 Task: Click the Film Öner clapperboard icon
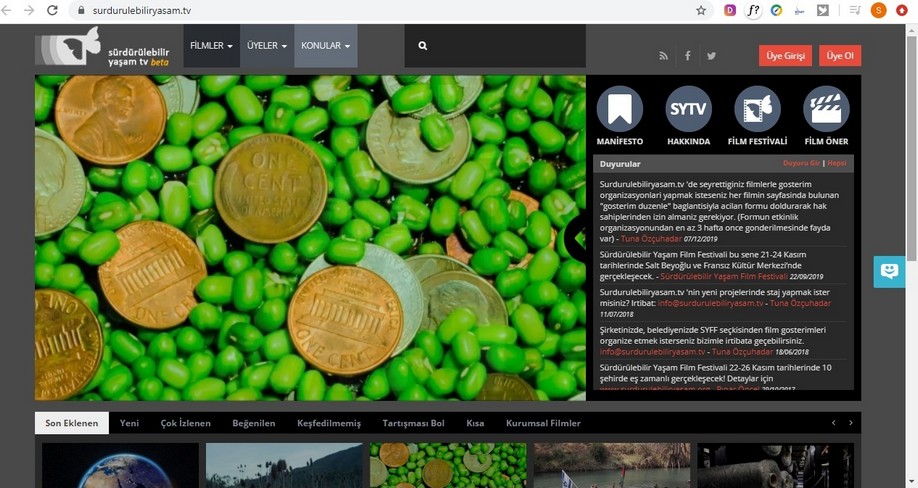point(826,109)
